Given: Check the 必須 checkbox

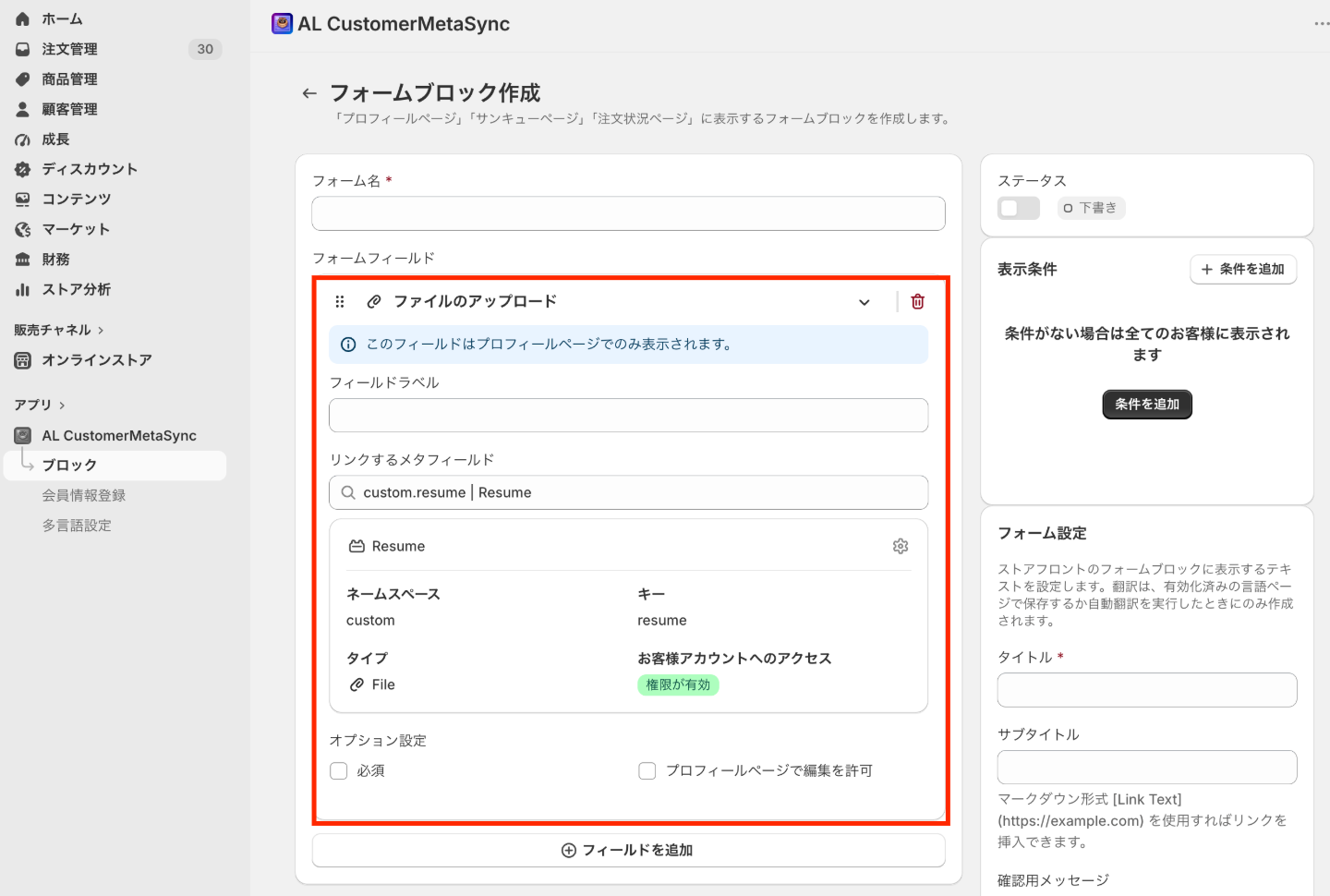Looking at the screenshot, I should pyautogui.click(x=339, y=771).
